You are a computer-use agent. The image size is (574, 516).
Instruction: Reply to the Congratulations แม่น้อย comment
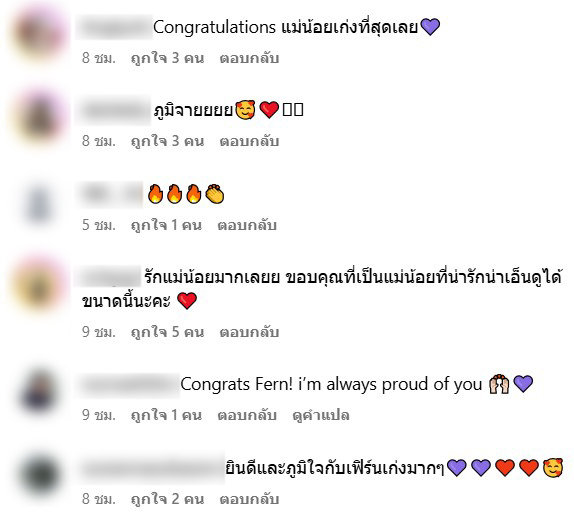(249, 58)
